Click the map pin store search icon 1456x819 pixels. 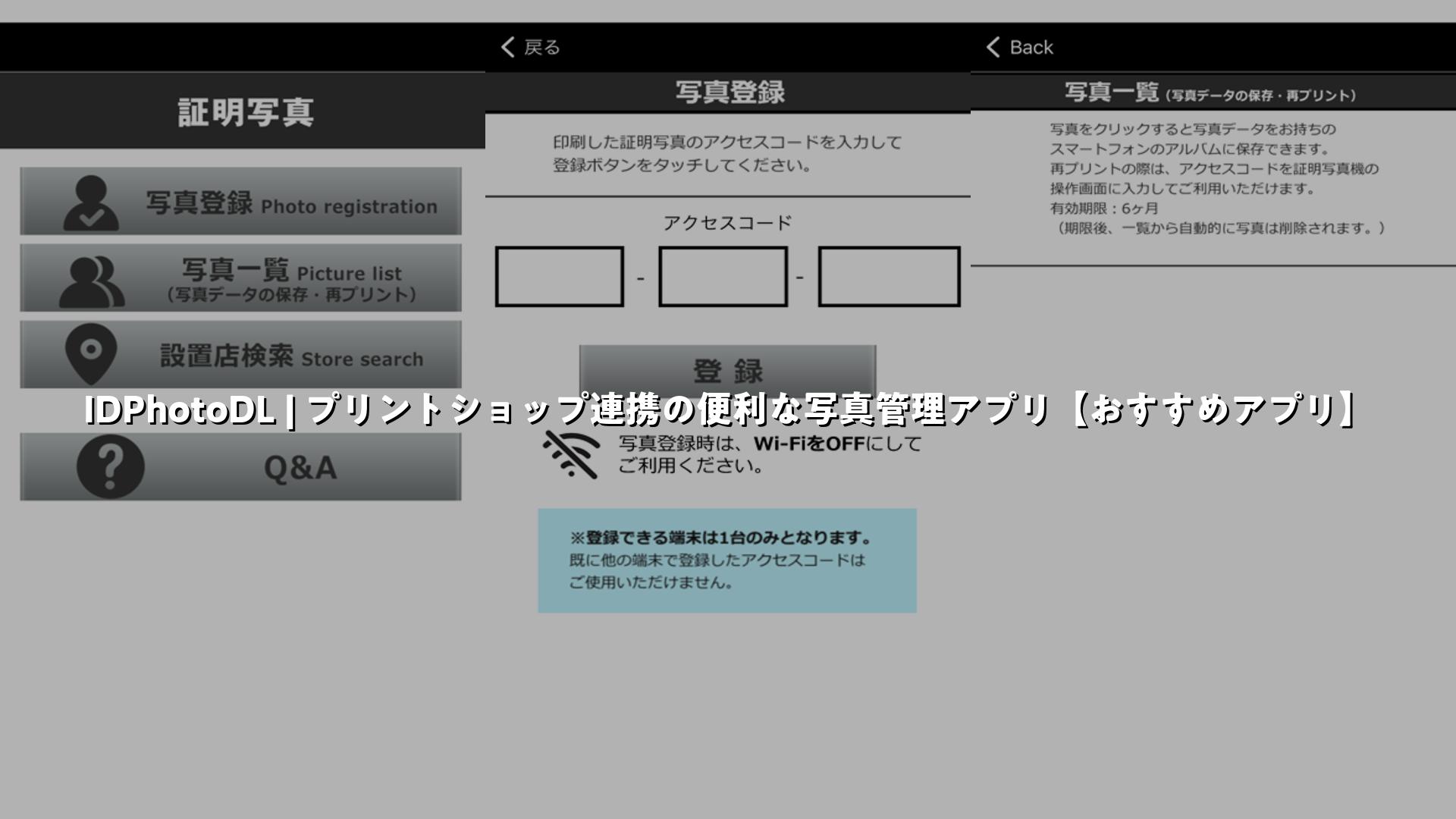click(x=91, y=354)
